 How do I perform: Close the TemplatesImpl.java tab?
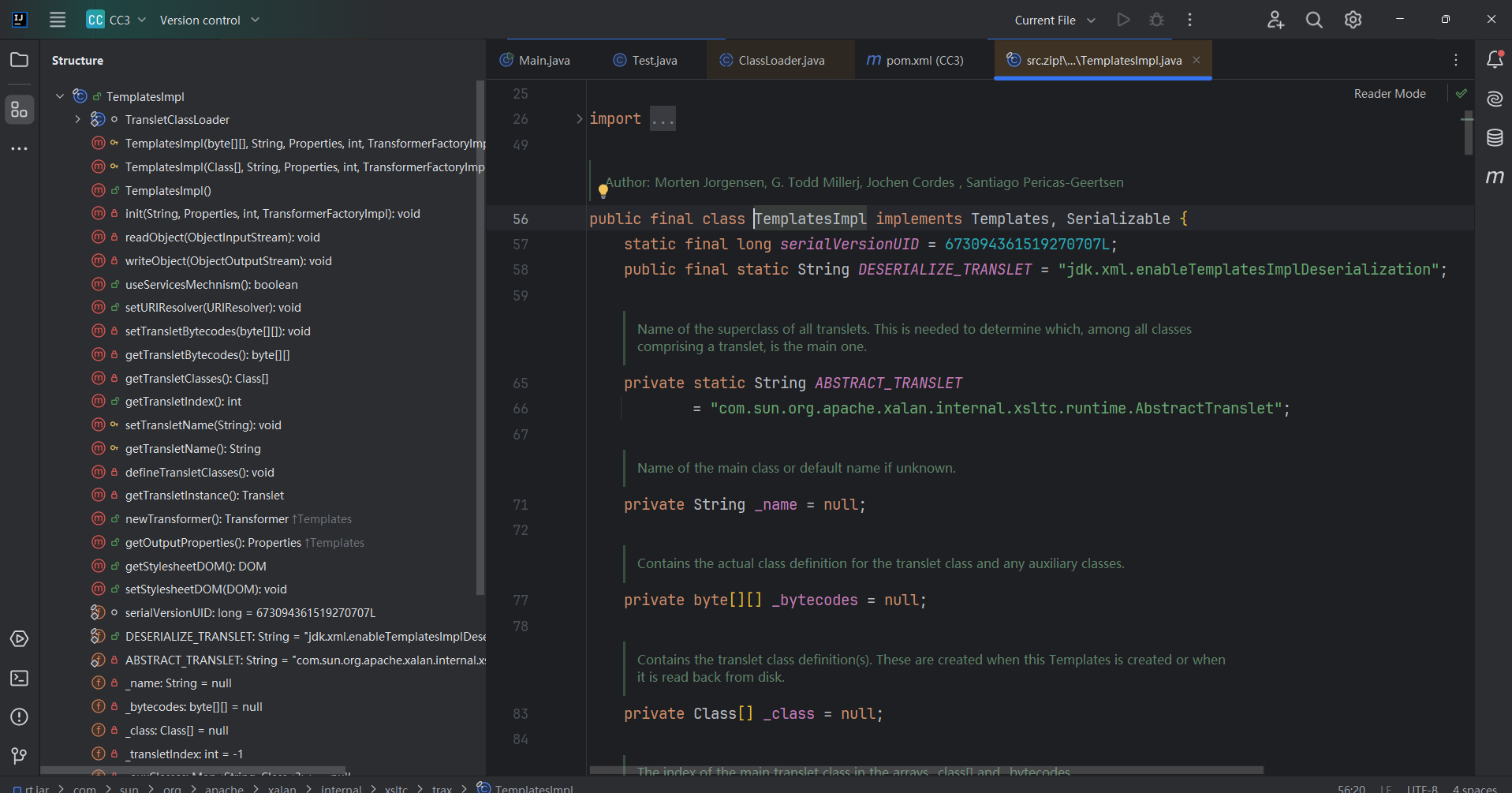click(x=1197, y=60)
